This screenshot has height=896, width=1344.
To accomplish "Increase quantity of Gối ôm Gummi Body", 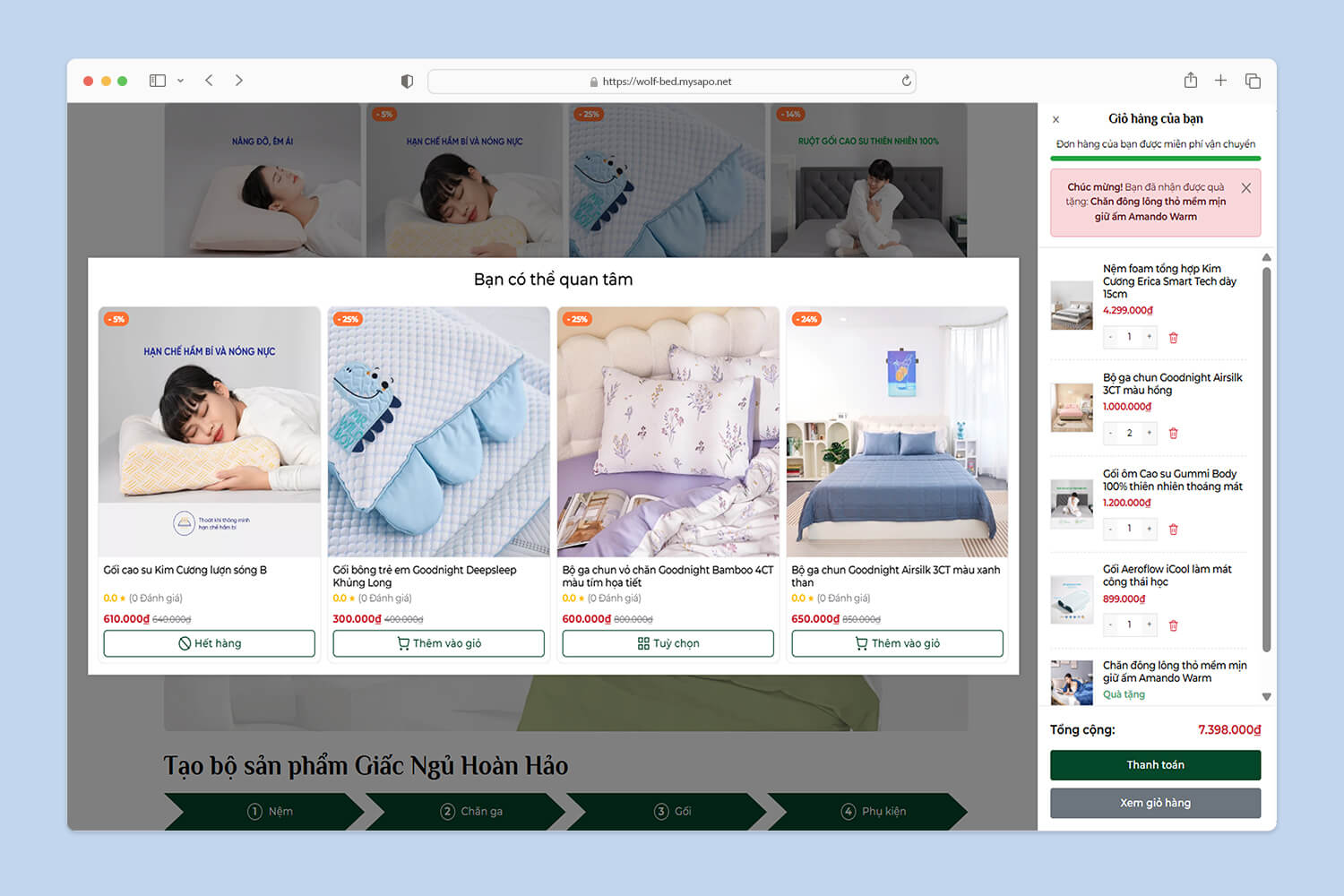I will (1150, 529).
